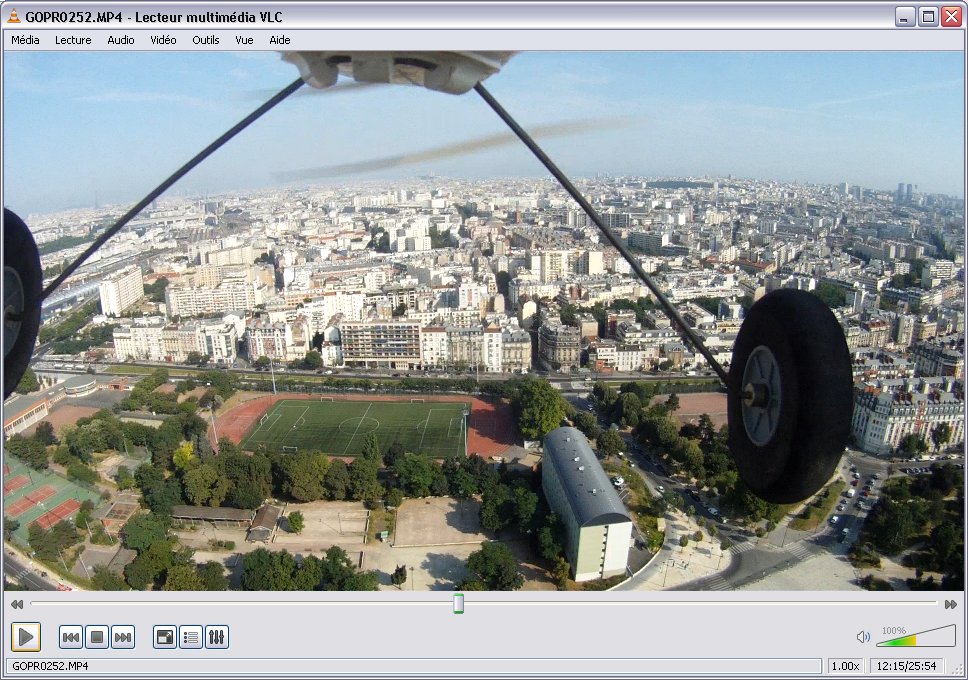Screen dimensions: 968x680
Task: Open the Outils menu
Action: (x=206, y=40)
